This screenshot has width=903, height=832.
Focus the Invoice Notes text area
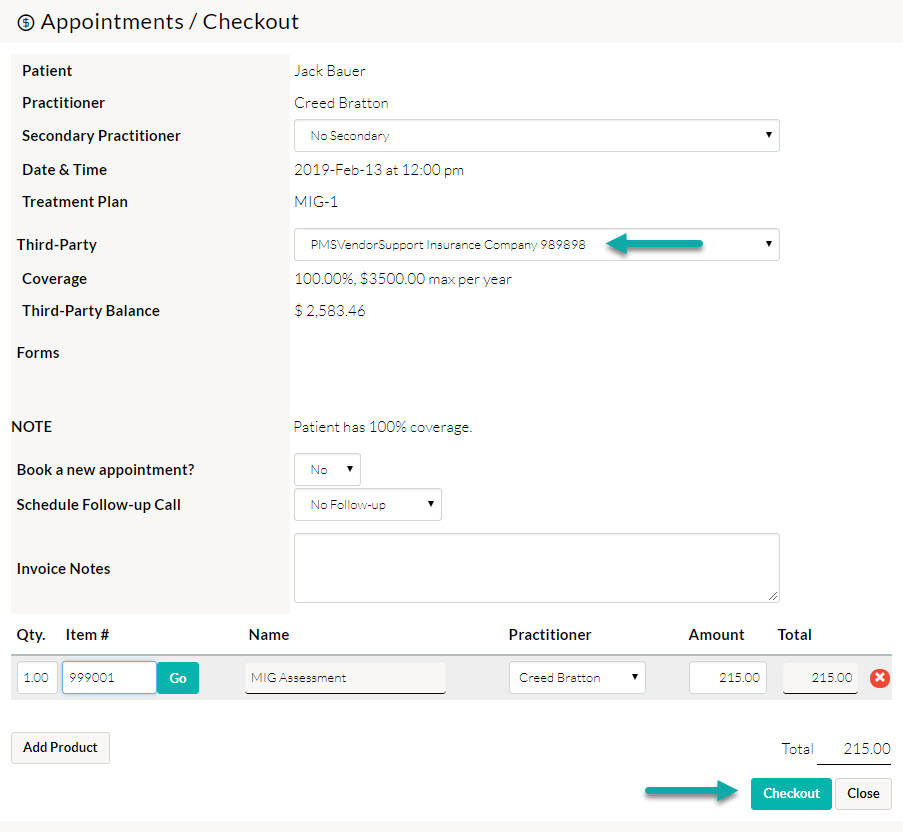(x=537, y=568)
